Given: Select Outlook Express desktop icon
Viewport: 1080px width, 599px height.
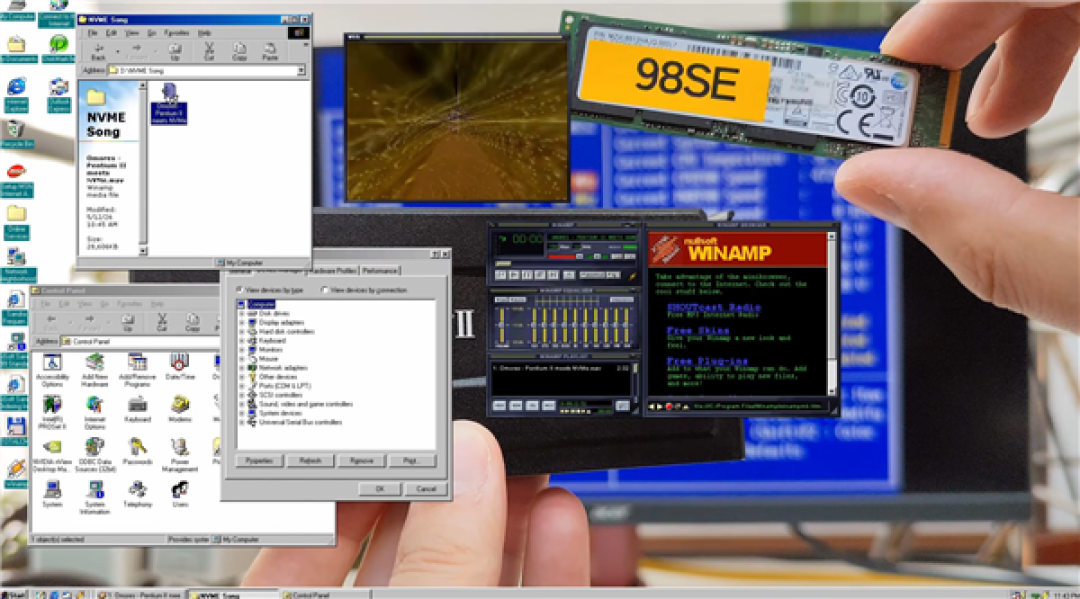Looking at the screenshot, I should [x=59, y=95].
